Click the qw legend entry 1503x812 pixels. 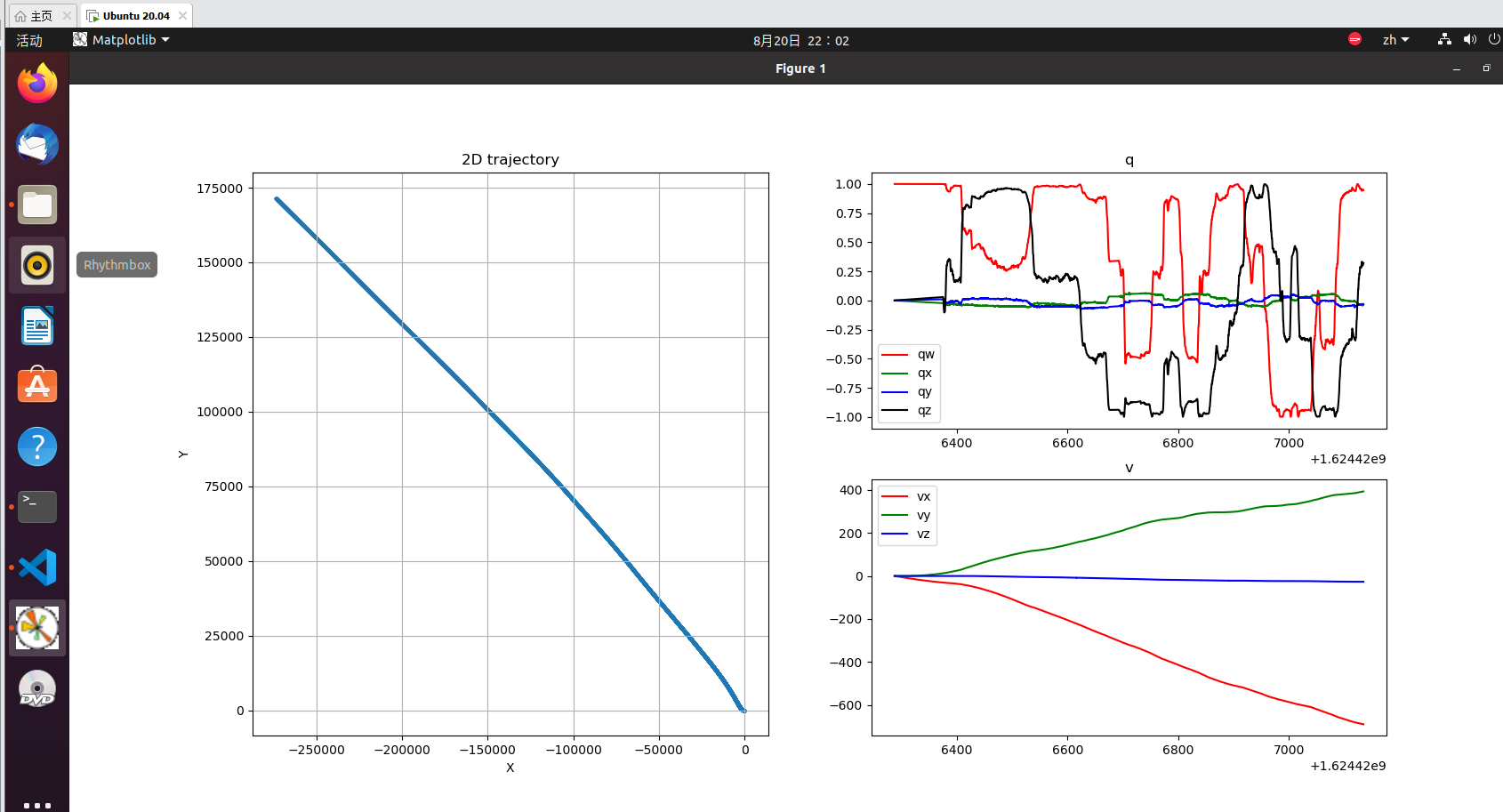(909, 354)
